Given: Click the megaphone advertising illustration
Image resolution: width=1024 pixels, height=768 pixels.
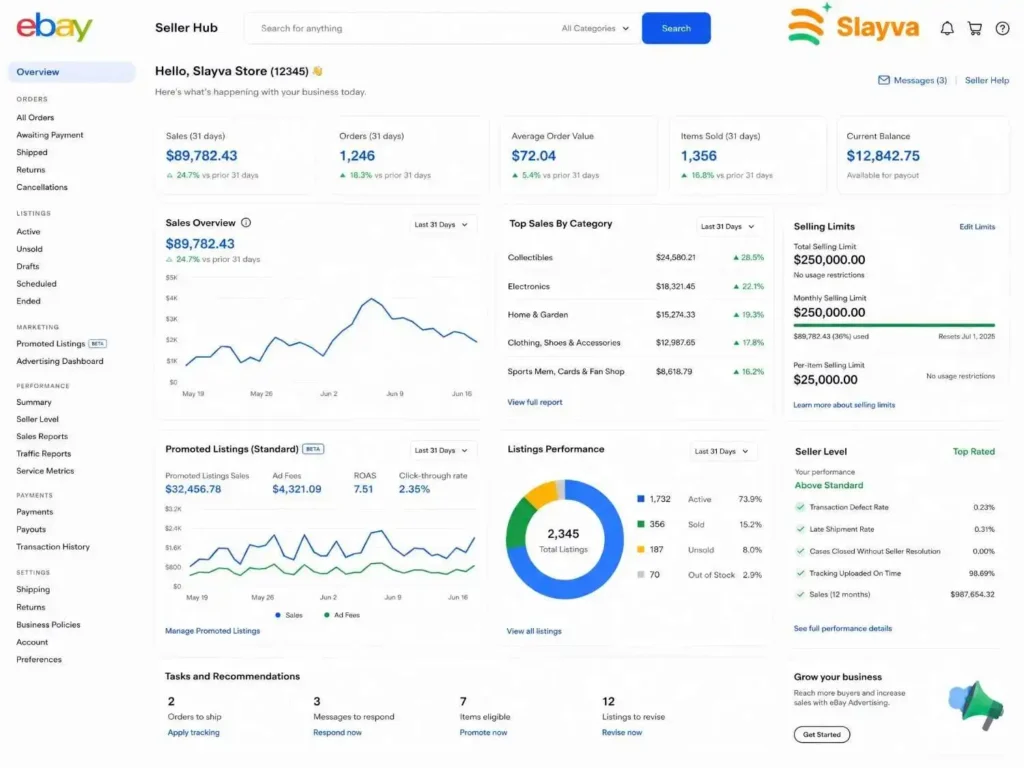Looking at the screenshot, I should (976, 705).
